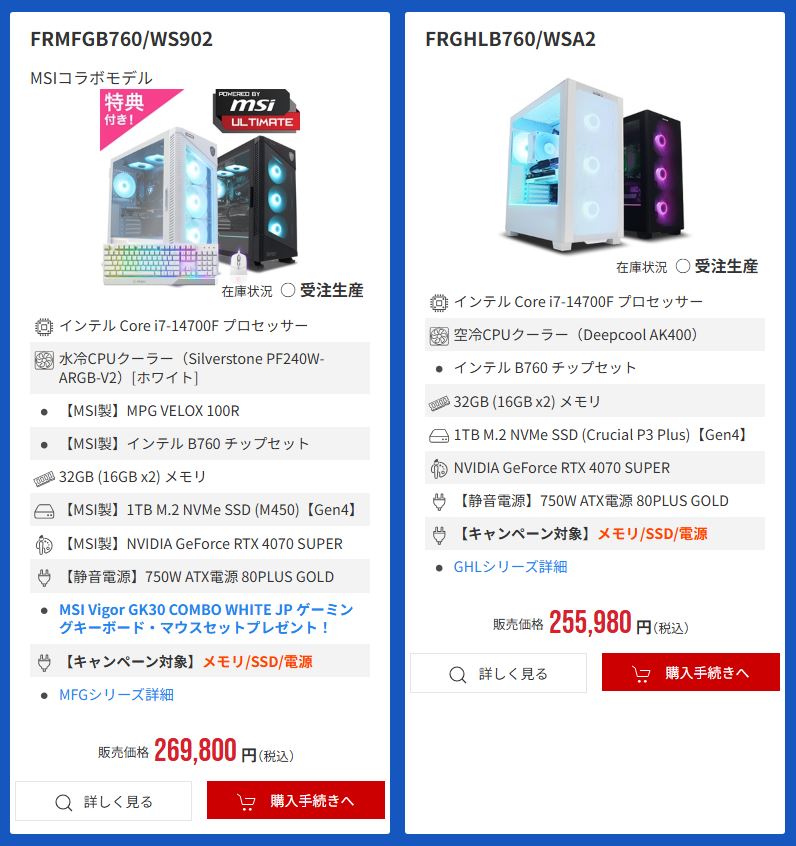The image size is (796, 846).
Task: Click the MSI collaboration PC product image
Action: click(x=201, y=187)
